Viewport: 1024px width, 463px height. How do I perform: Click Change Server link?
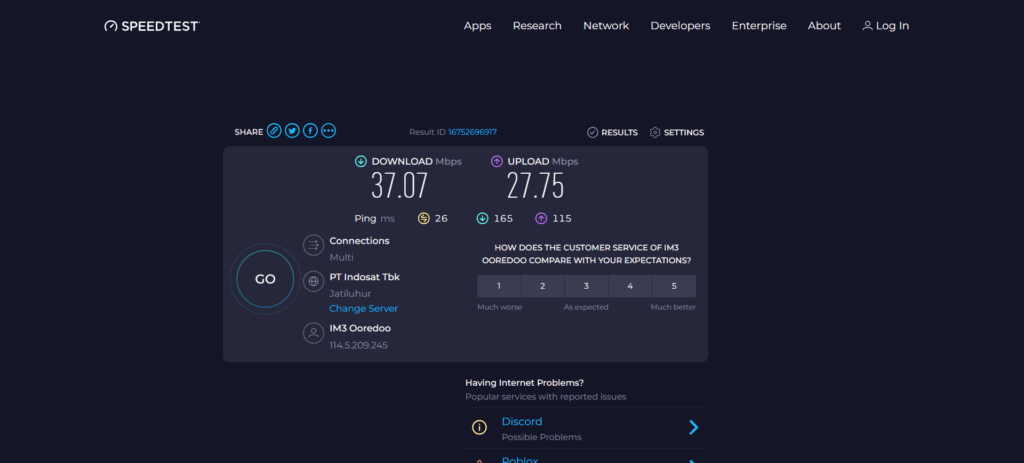363,308
